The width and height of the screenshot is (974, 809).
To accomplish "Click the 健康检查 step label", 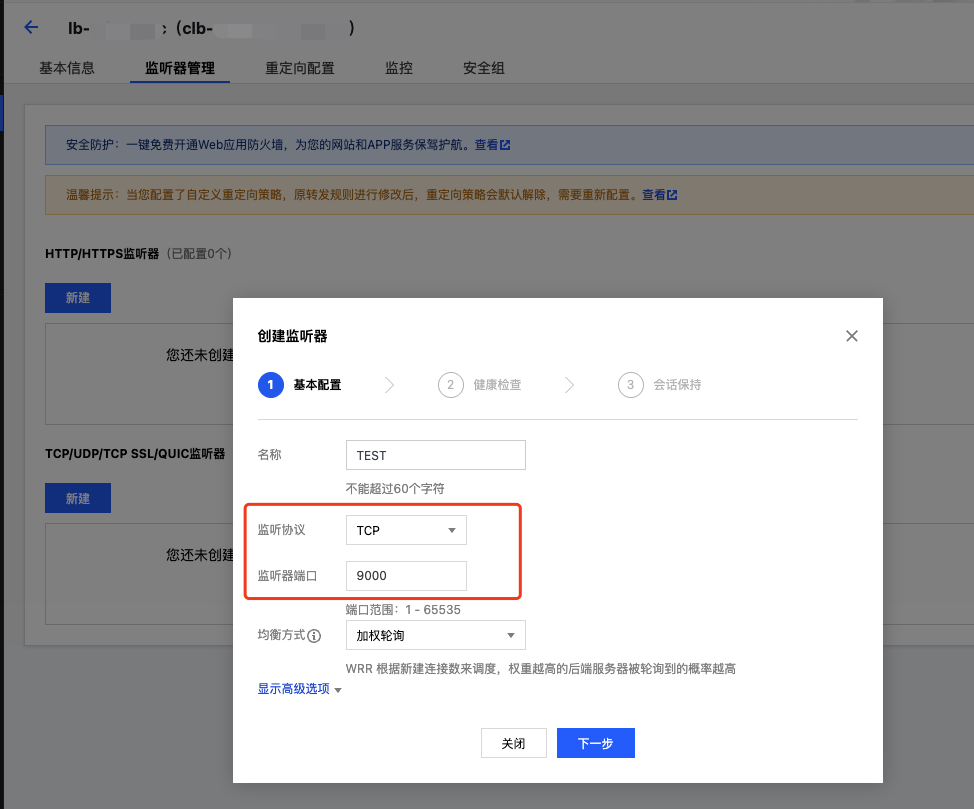I will [497, 385].
